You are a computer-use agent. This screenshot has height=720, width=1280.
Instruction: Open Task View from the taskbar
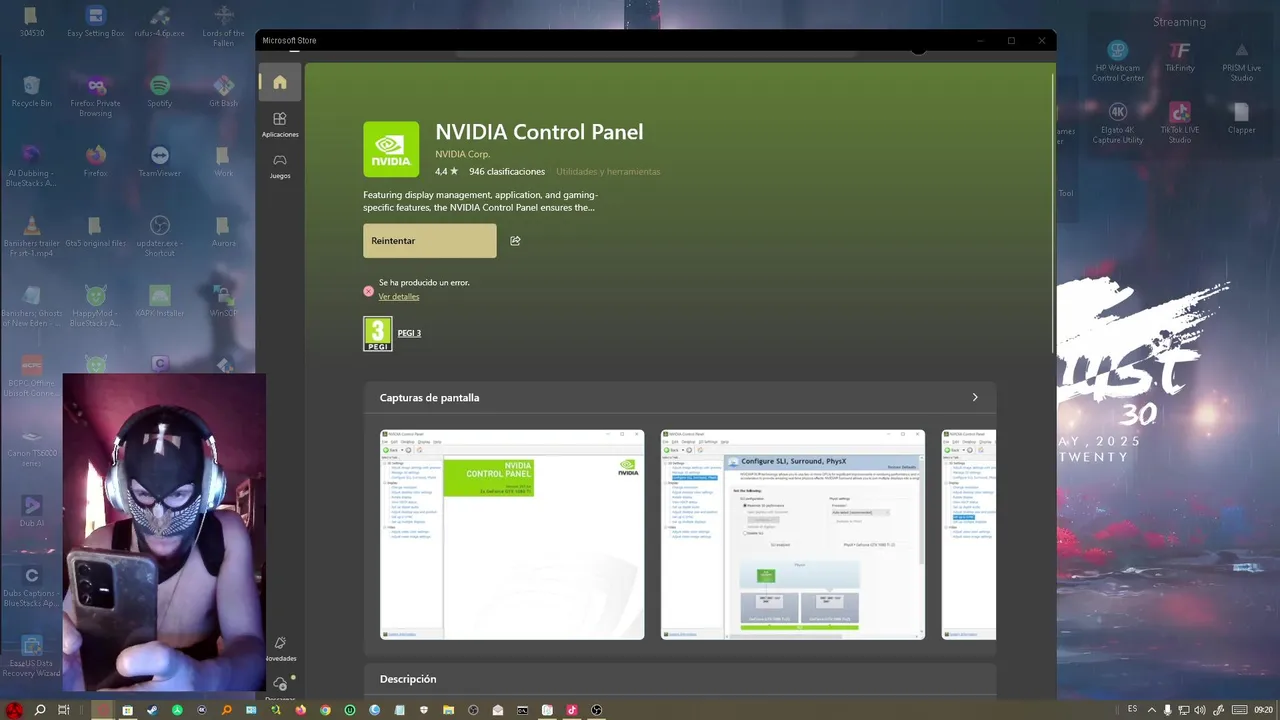(x=64, y=710)
